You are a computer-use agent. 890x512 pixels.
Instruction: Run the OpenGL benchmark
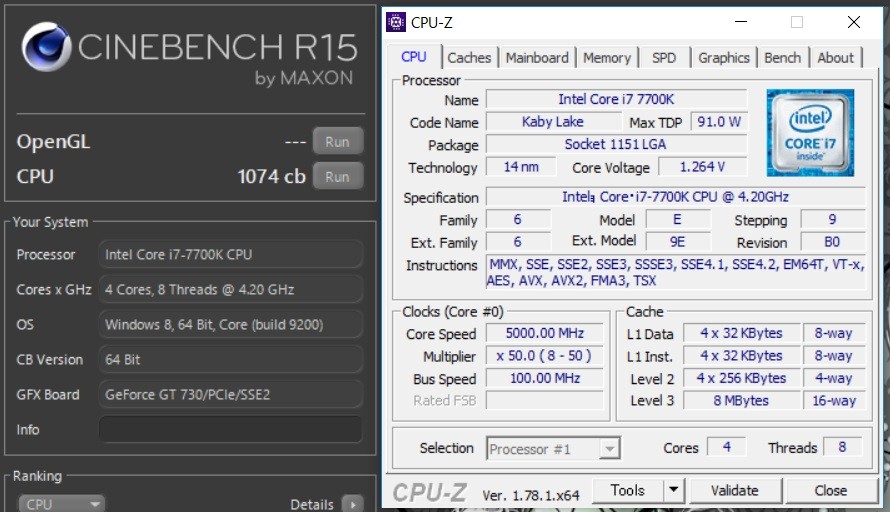click(x=338, y=142)
